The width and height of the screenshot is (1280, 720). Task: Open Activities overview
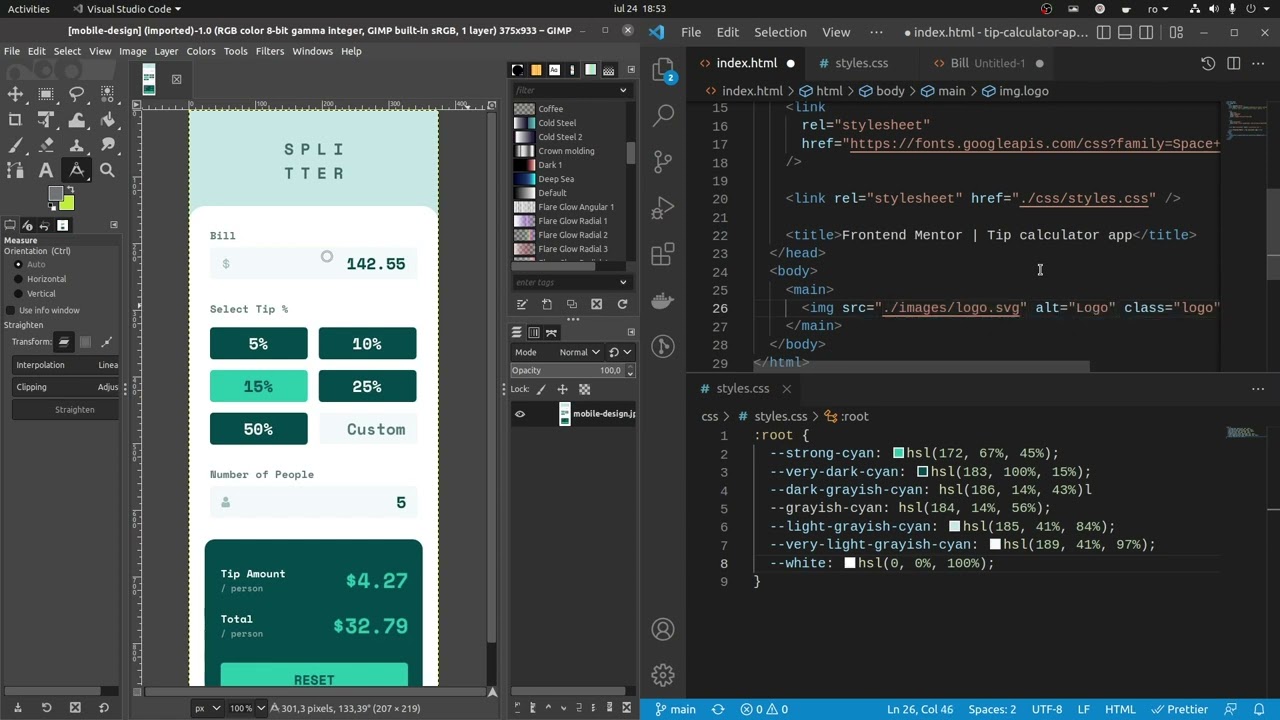pyautogui.click(x=28, y=9)
